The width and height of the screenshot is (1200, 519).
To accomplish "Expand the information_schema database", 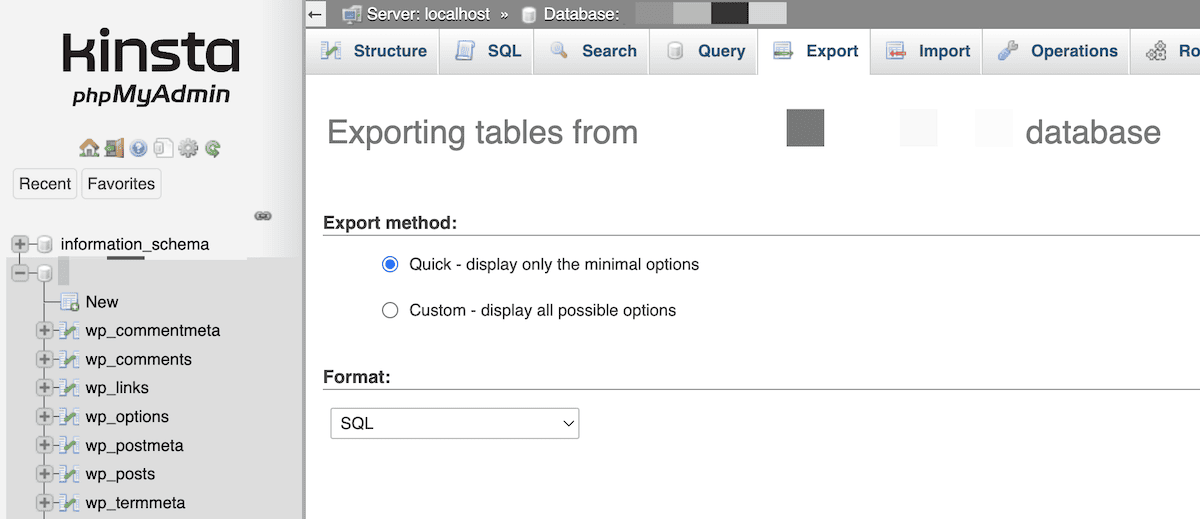I will pos(19,244).
